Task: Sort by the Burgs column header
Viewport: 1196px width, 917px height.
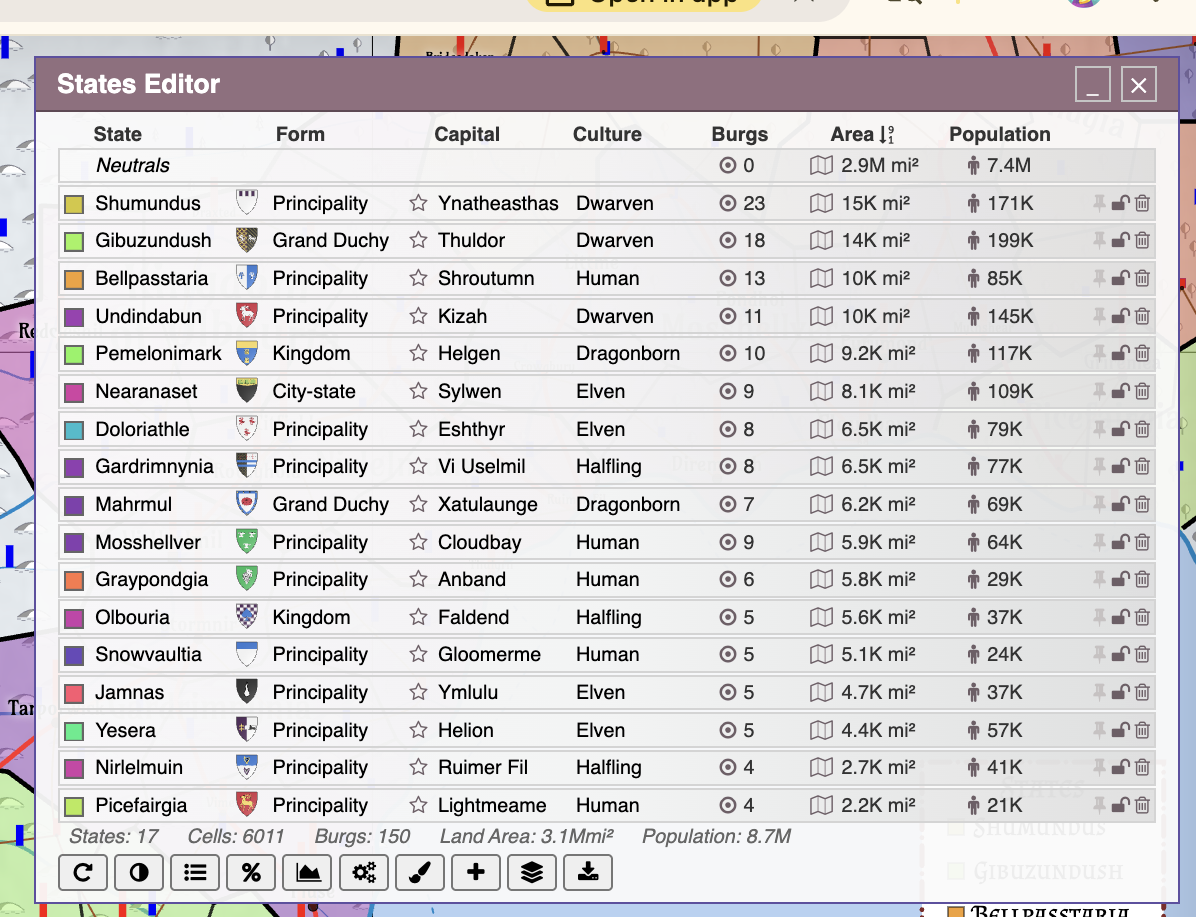Action: 739,134
